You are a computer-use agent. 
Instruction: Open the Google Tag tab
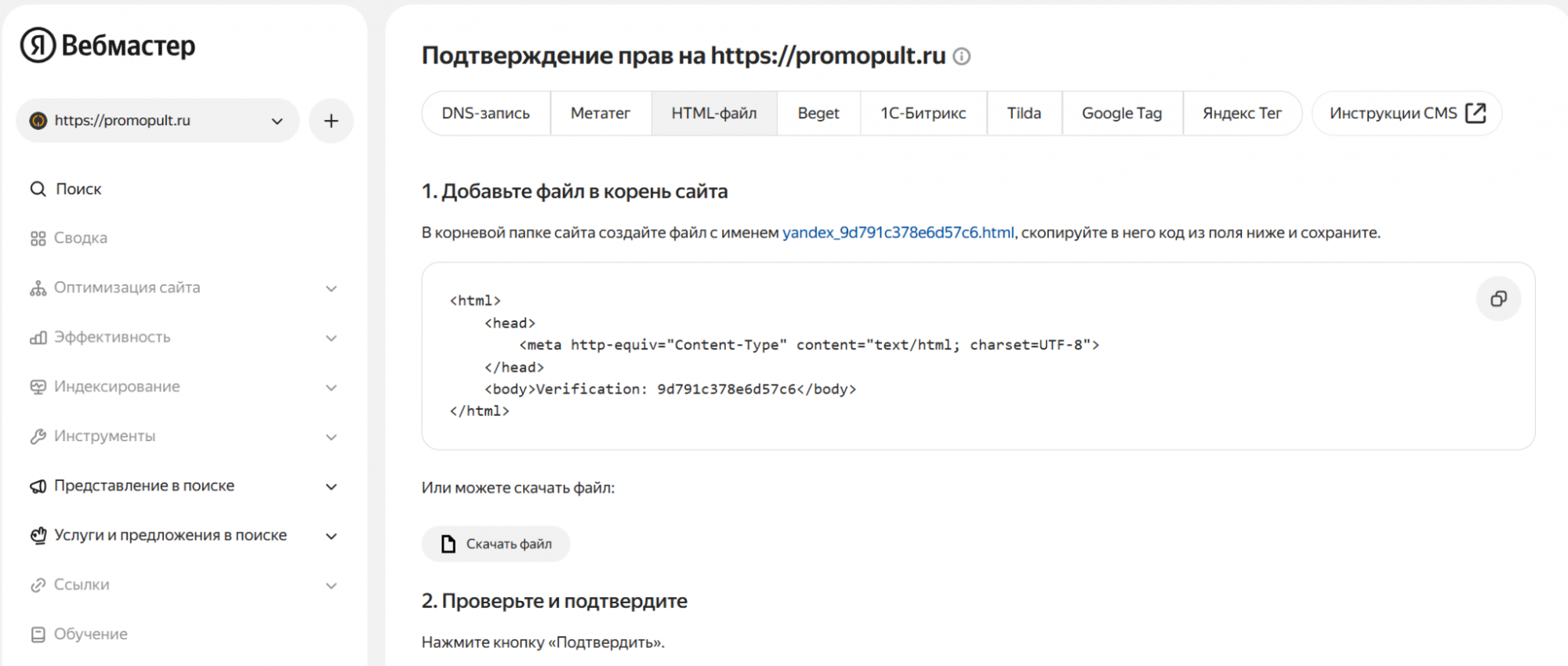[1122, 114]
